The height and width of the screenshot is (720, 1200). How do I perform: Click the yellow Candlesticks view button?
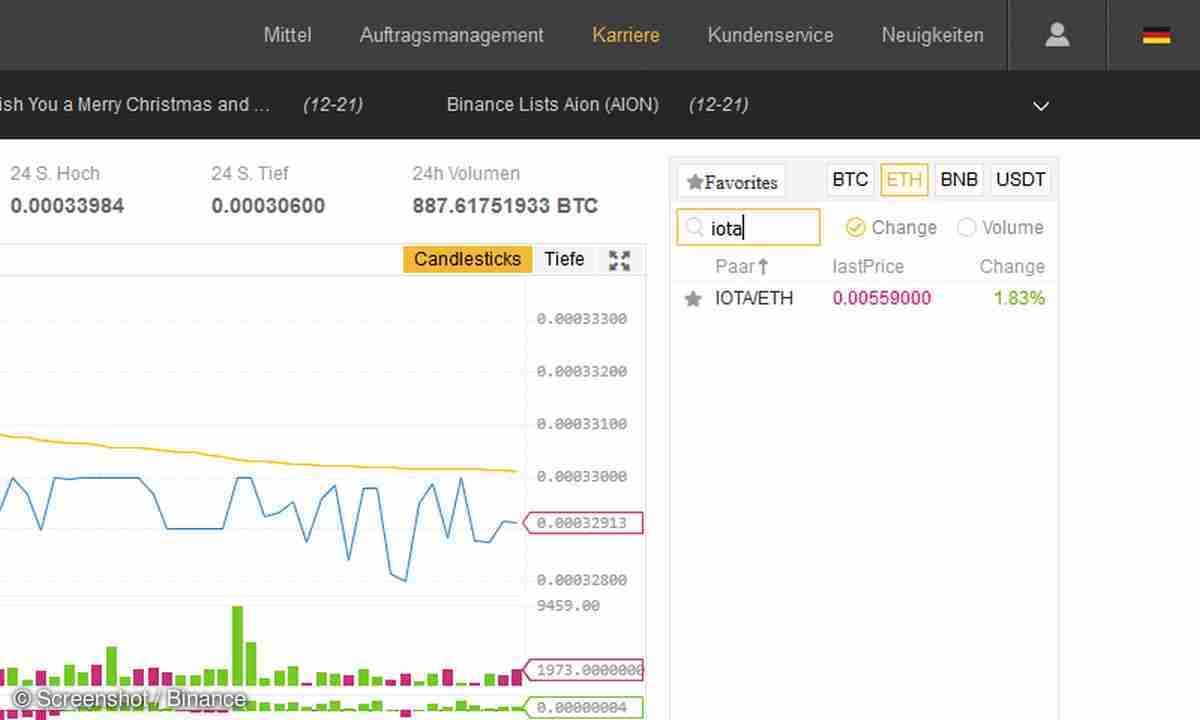[466, 259]
